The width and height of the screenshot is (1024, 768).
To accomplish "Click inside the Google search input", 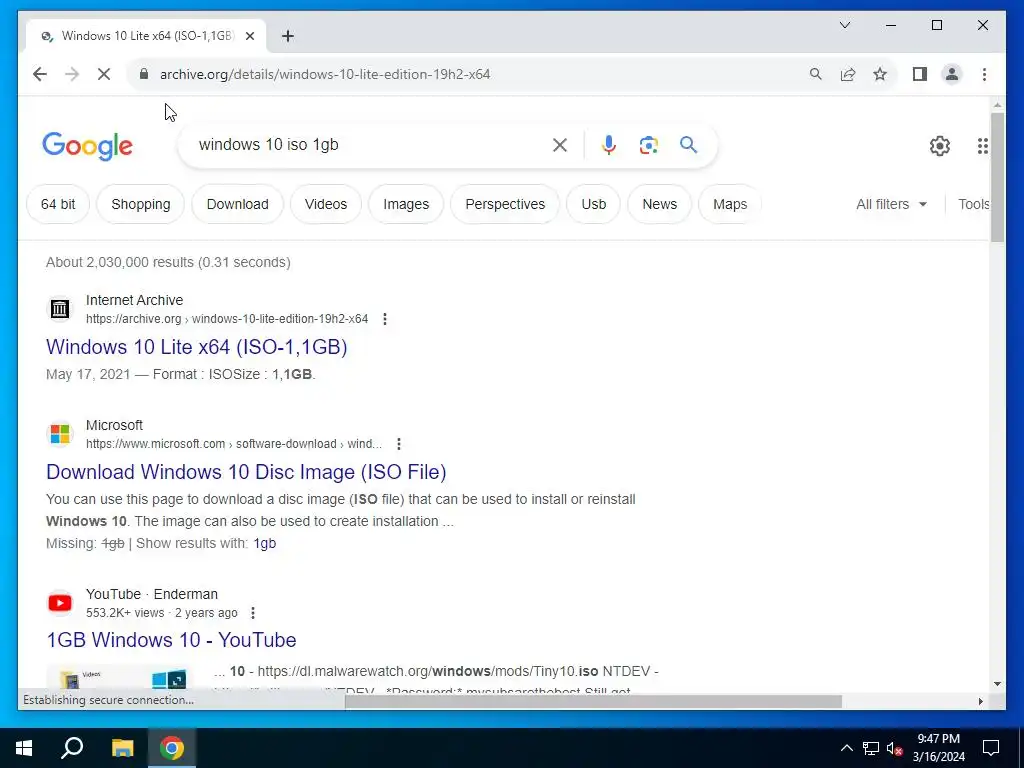I will pyautogui.click(x=369, y=145).
